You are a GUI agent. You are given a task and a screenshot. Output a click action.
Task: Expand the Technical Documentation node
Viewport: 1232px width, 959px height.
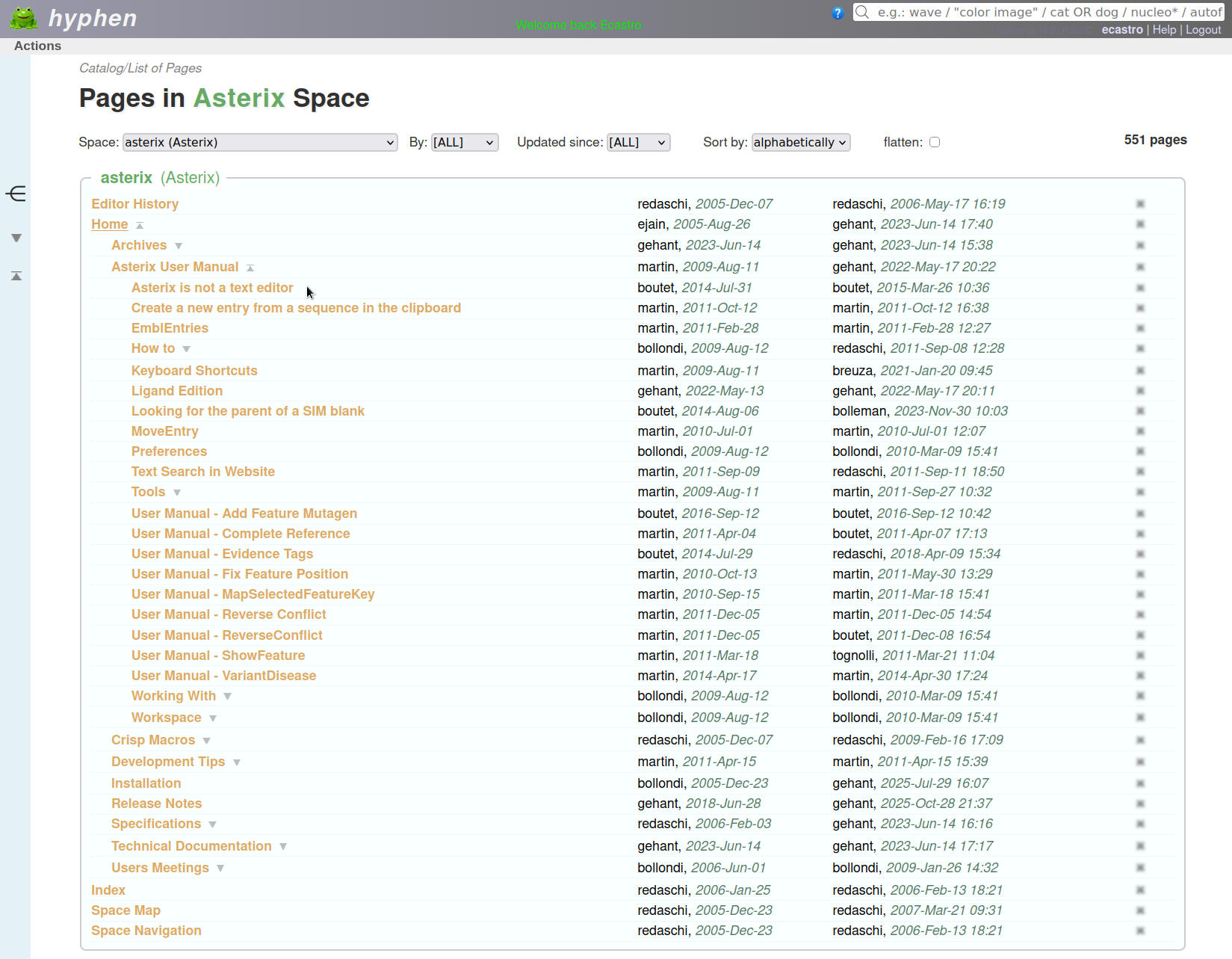[x=283, y=847]
